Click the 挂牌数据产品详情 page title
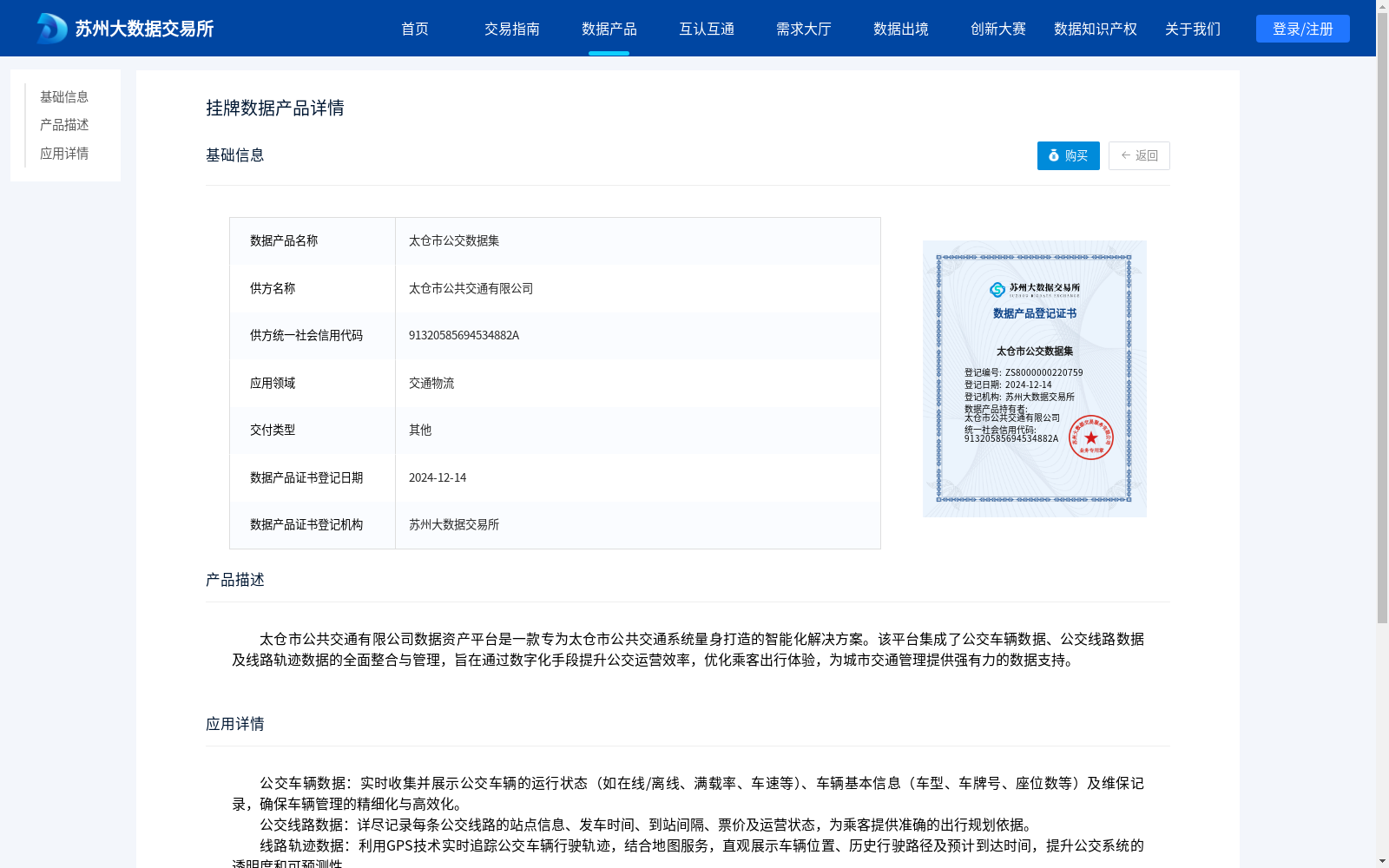 [275, 108]
